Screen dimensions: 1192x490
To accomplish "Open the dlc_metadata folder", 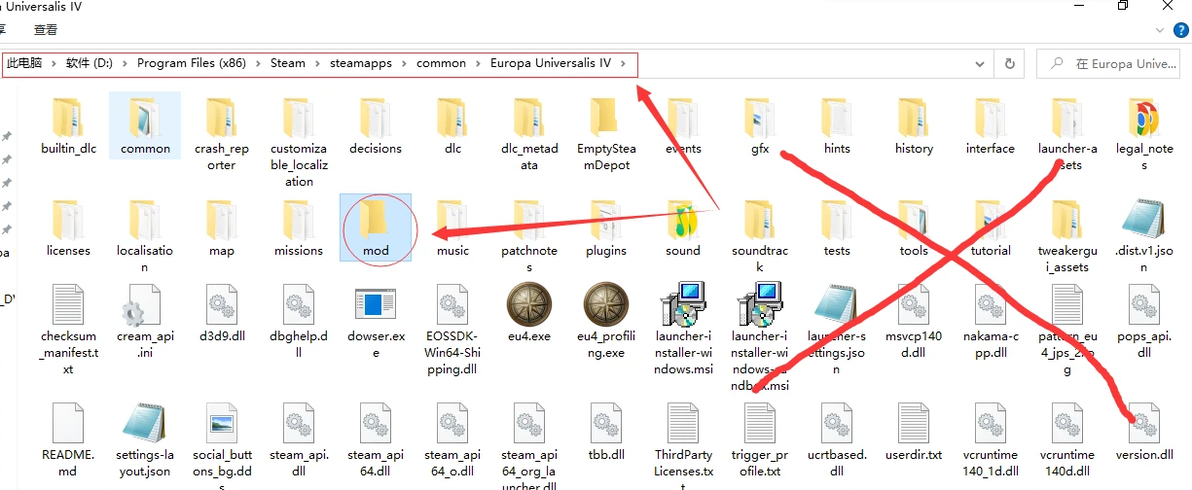I will (530, 134).
